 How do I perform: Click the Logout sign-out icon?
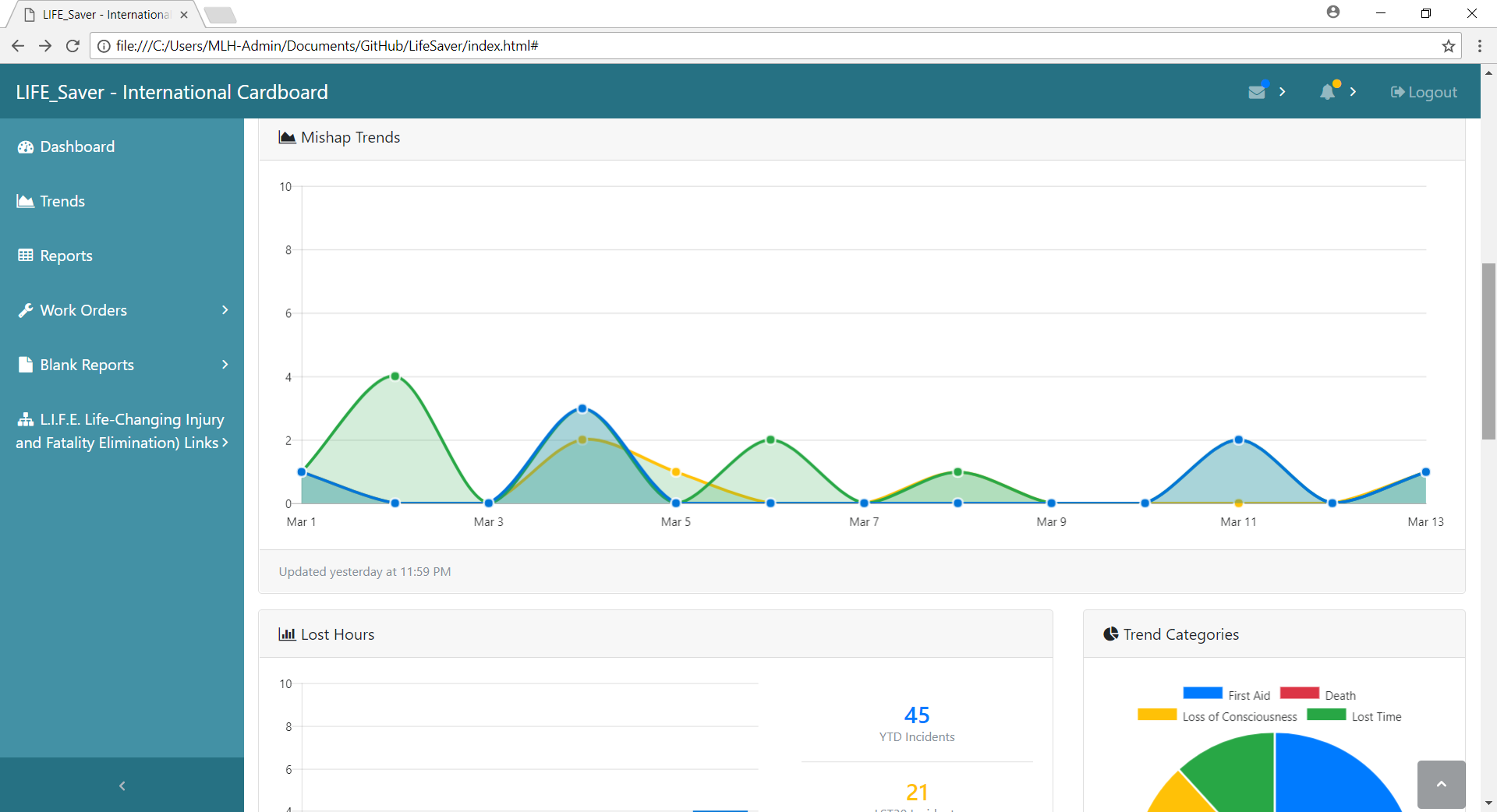pos(1397,93)
